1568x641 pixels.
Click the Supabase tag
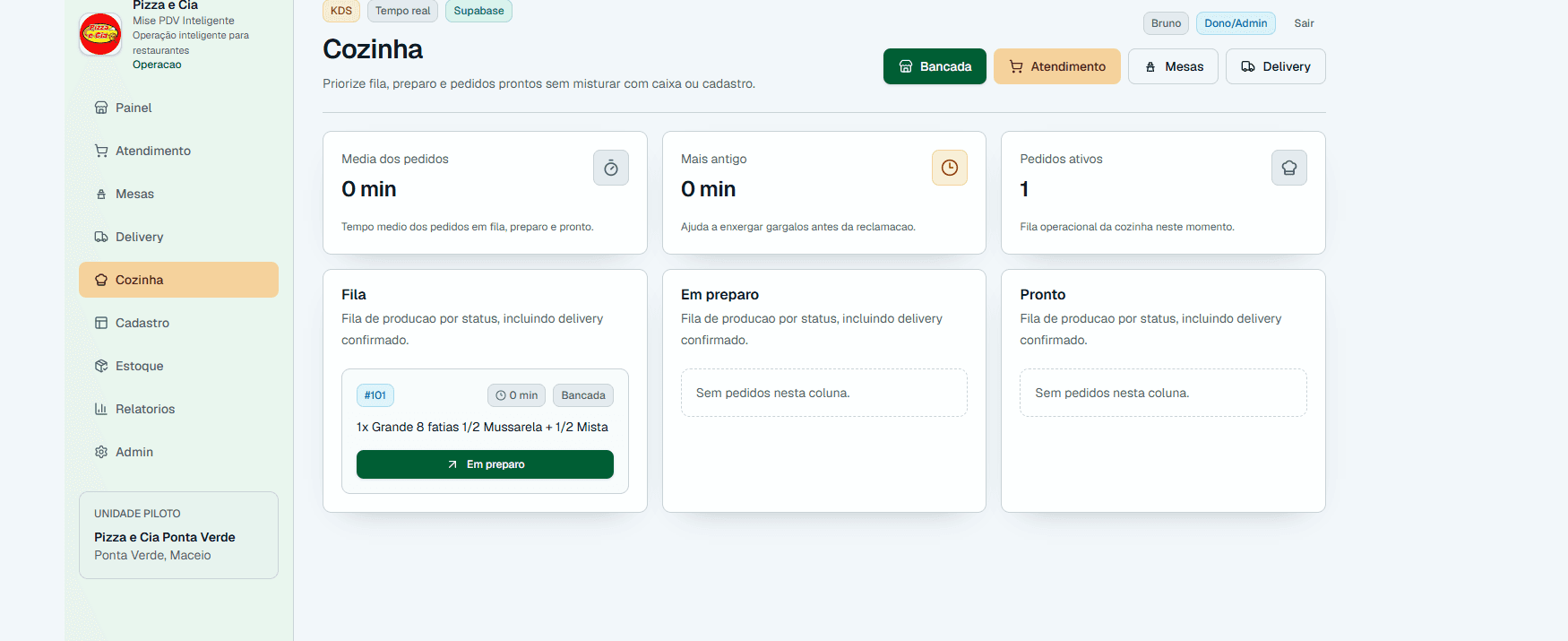click(478, 11)
